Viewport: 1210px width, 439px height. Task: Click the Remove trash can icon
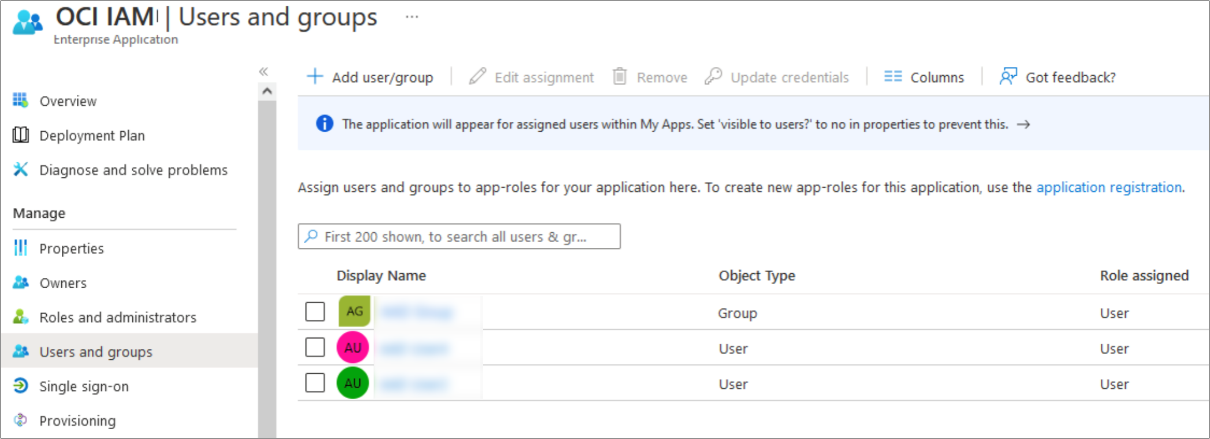tap(620, 77)
